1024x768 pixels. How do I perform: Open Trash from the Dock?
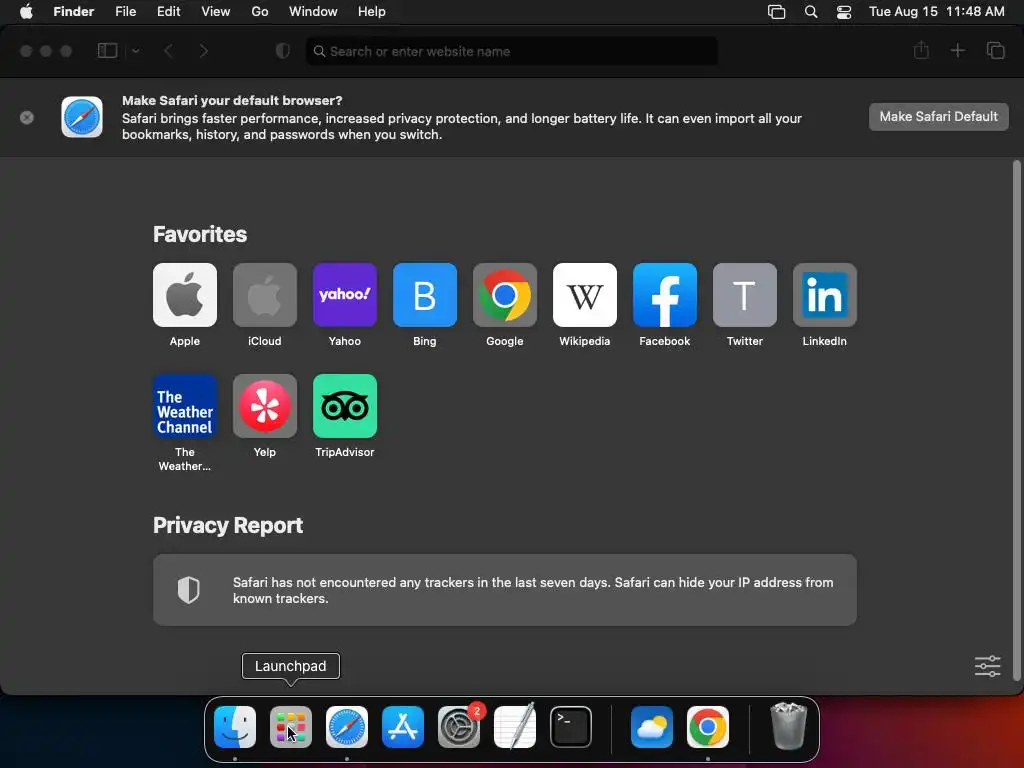(789, 726)
